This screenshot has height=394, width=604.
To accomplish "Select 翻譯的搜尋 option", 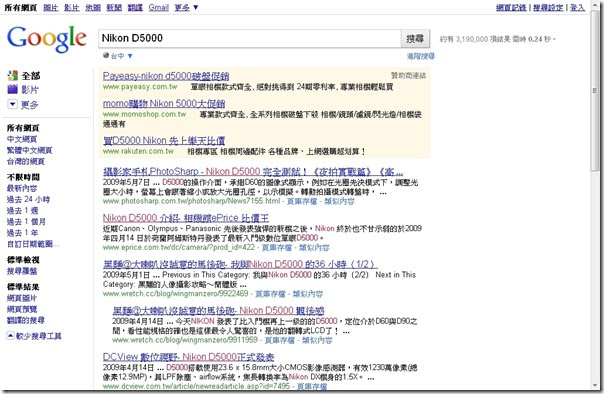I will pos(26,320).
